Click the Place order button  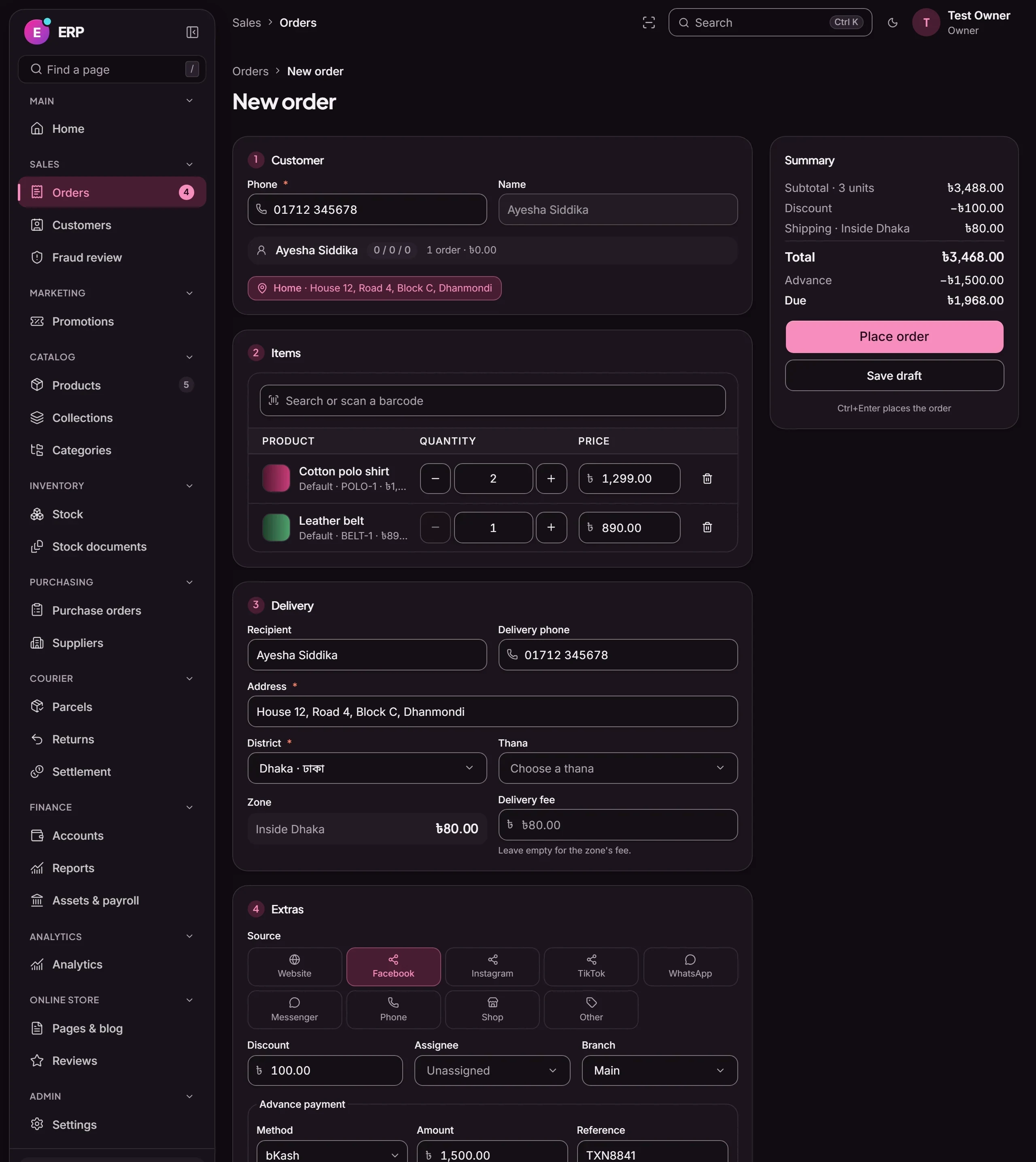(x=894, y=336)
